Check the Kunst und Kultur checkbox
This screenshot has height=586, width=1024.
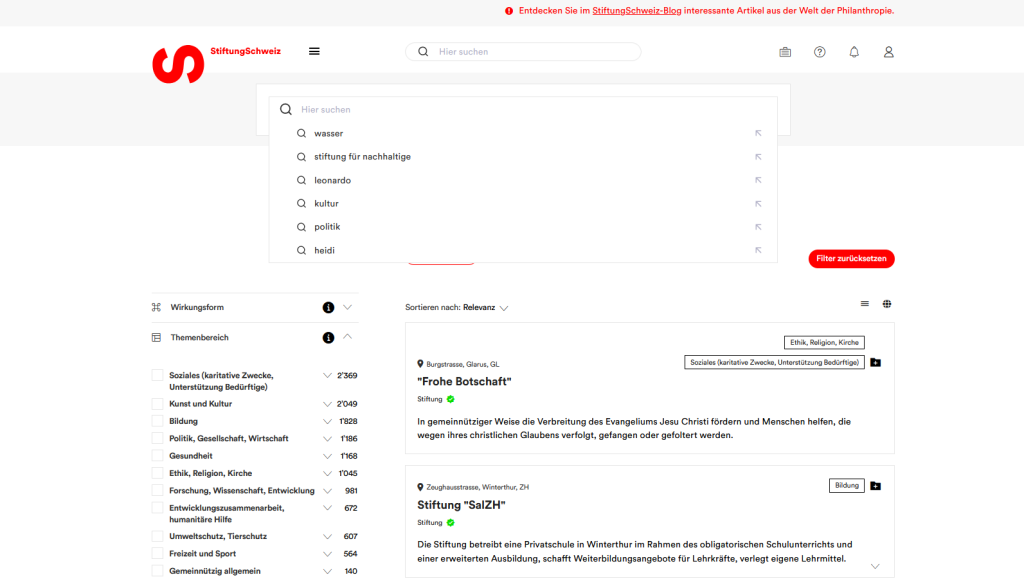pos(157,404)
